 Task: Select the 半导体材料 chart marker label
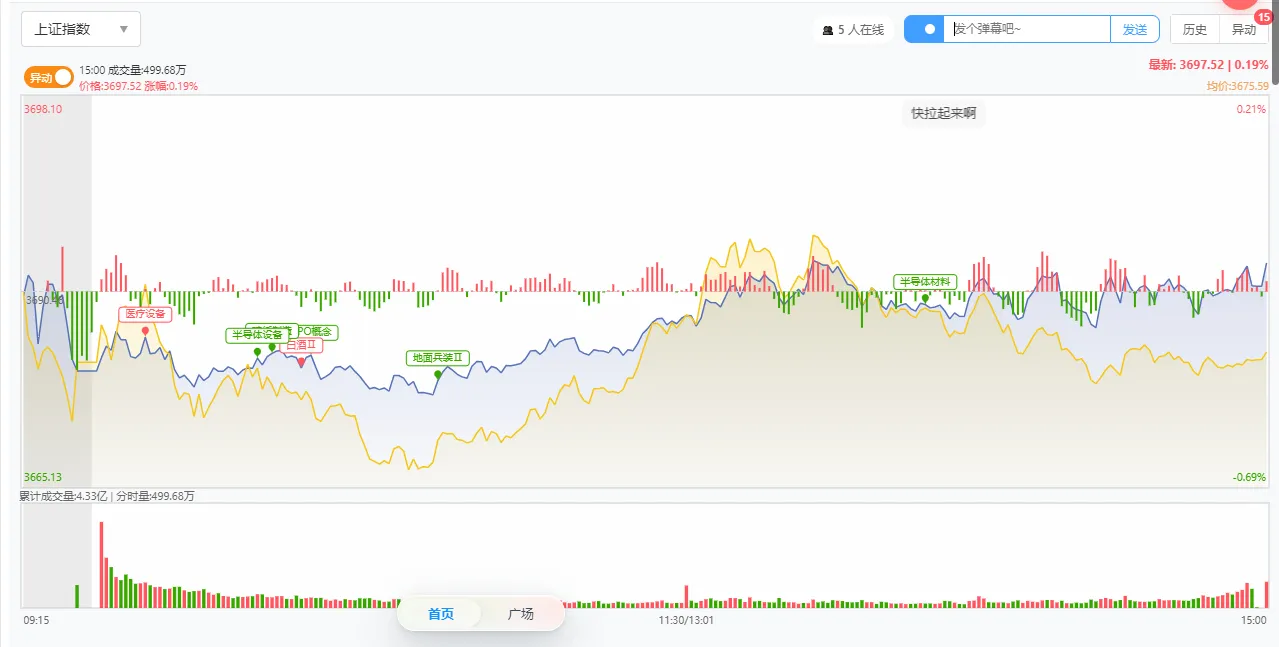[x=925, y=281]
